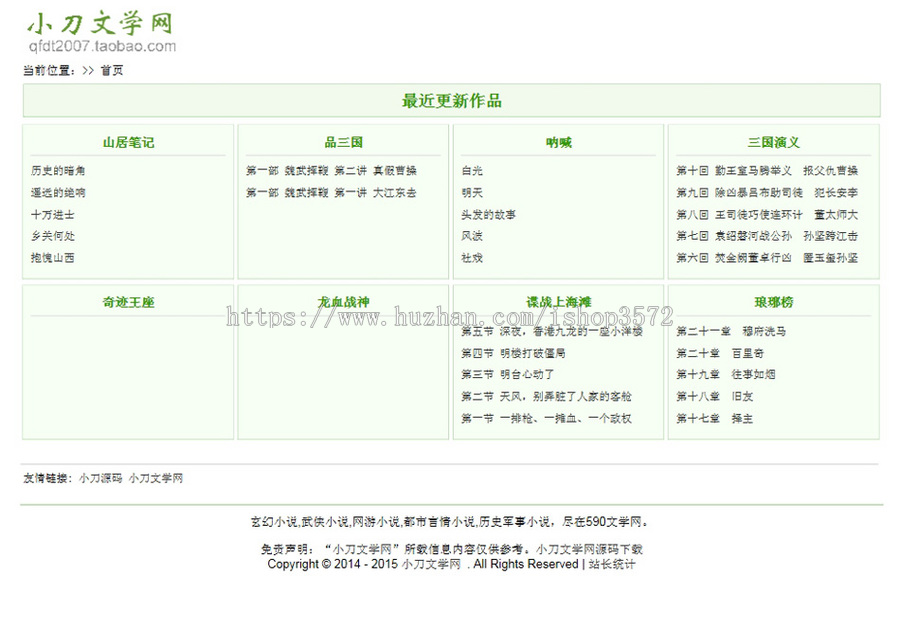Screen dimensions: 900x629
Task: Open 第十九章 往事如烟 chapter
Action: 726,374
